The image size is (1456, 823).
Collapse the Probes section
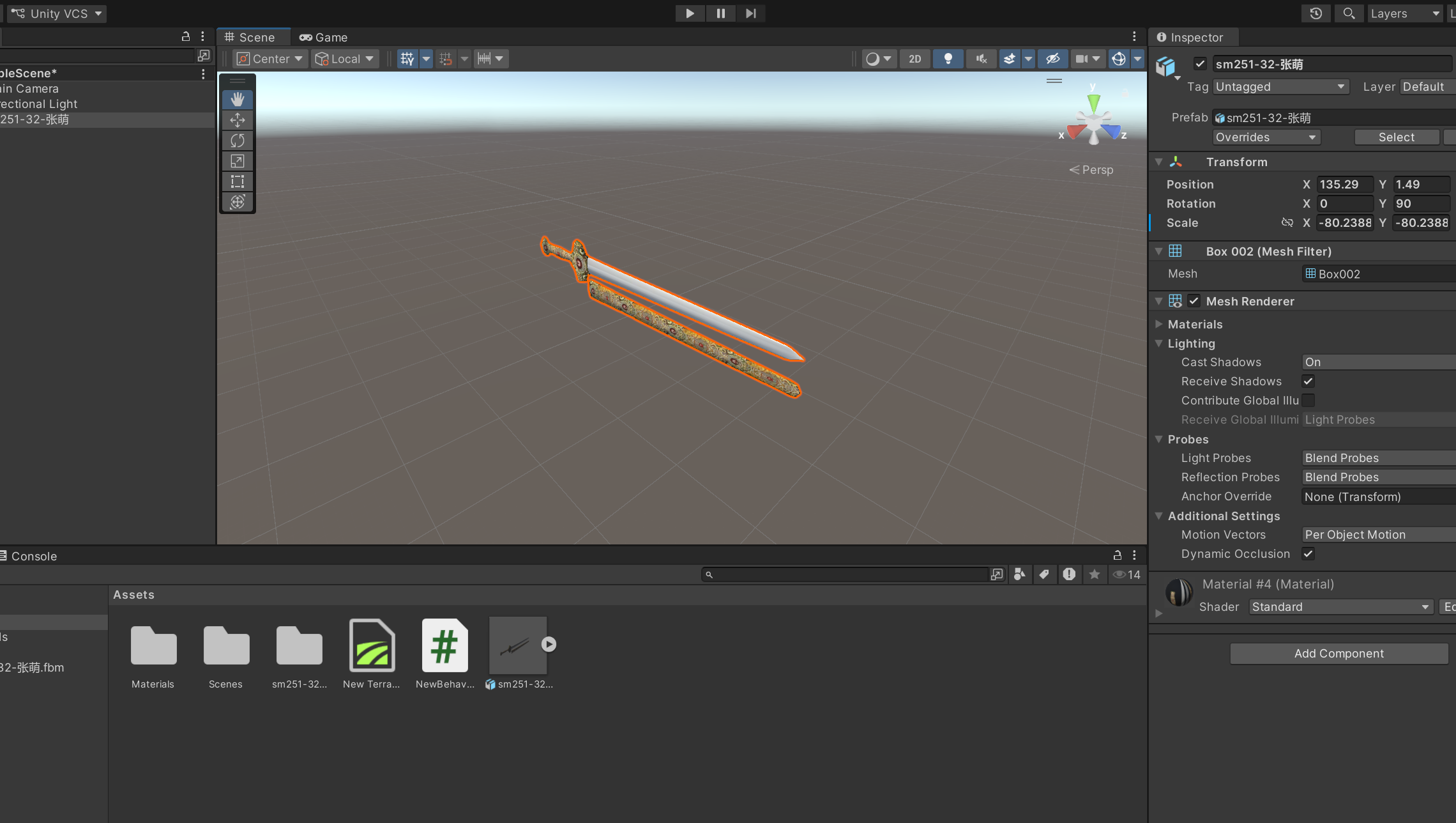point(1158,439)
